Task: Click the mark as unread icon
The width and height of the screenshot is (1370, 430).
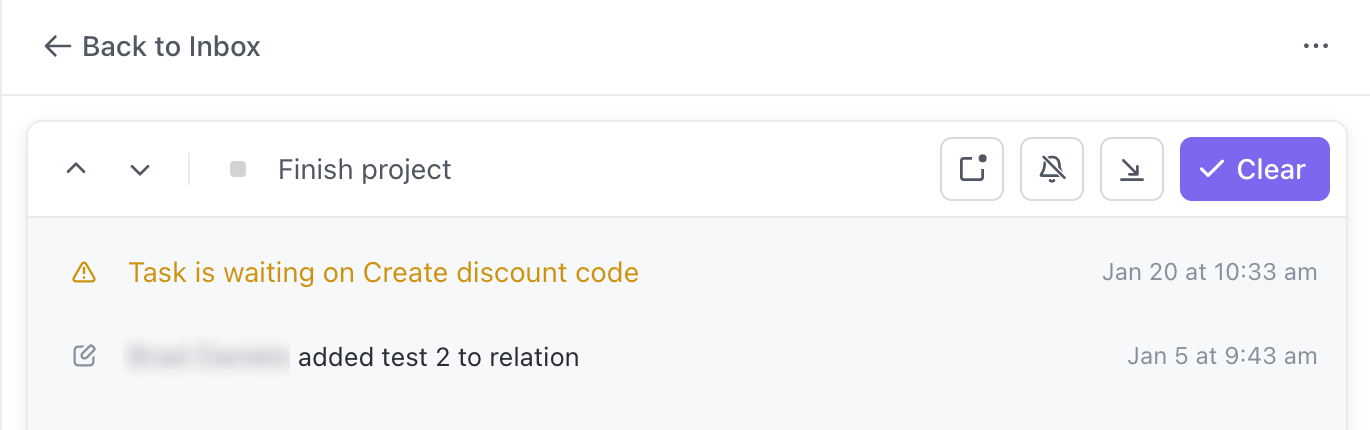Action: (x=972, y=169)
